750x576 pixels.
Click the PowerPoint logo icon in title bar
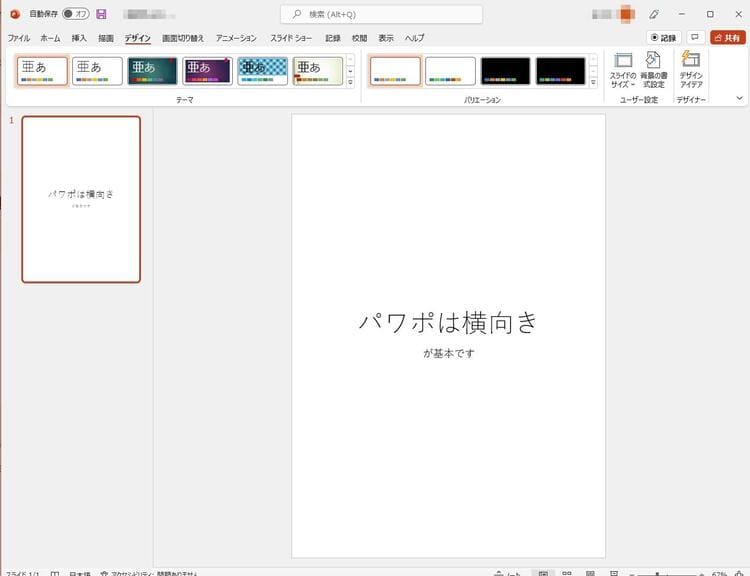(x=15, y=14)
